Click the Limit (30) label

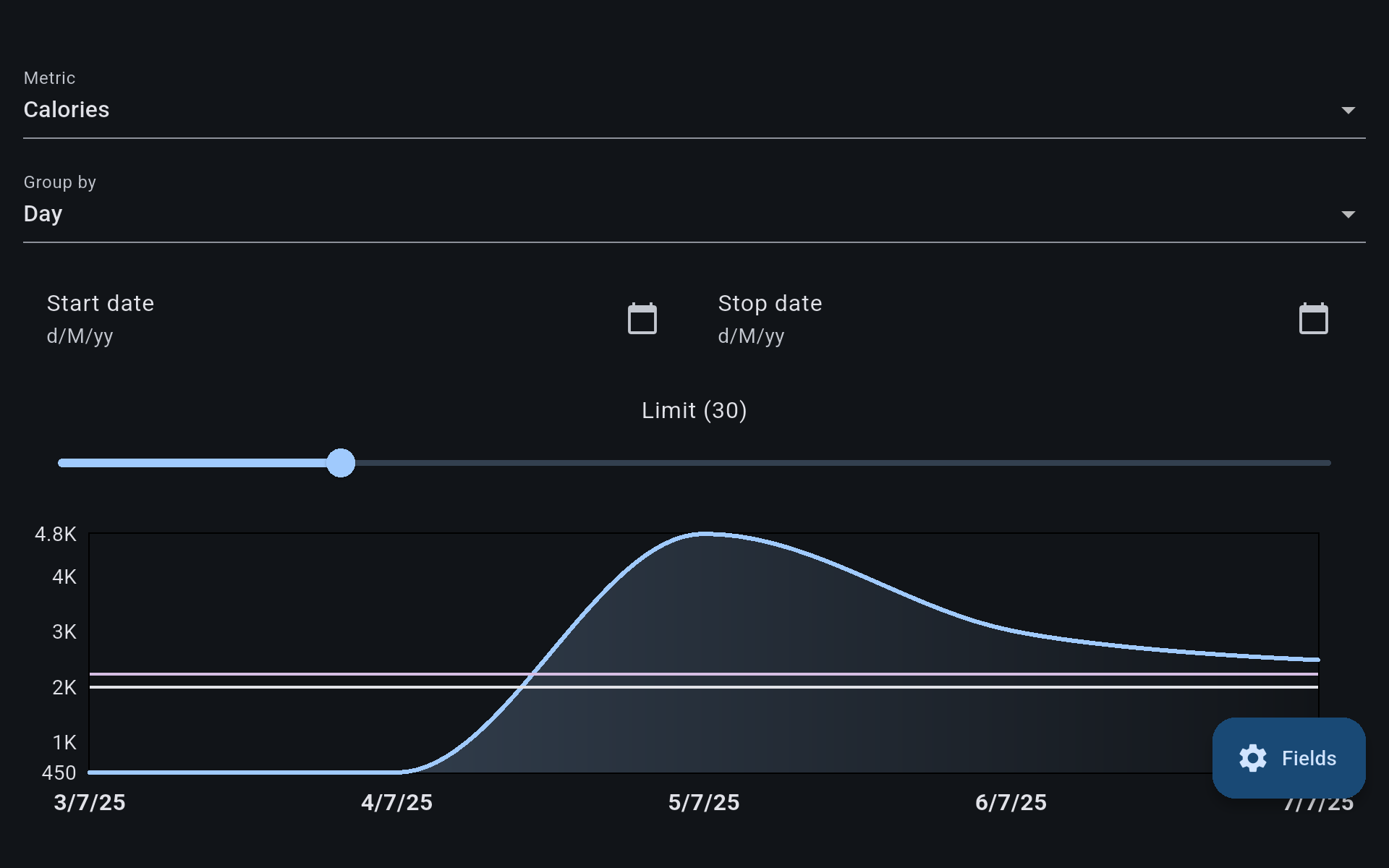pyautogui.click(x=694, y=411)
